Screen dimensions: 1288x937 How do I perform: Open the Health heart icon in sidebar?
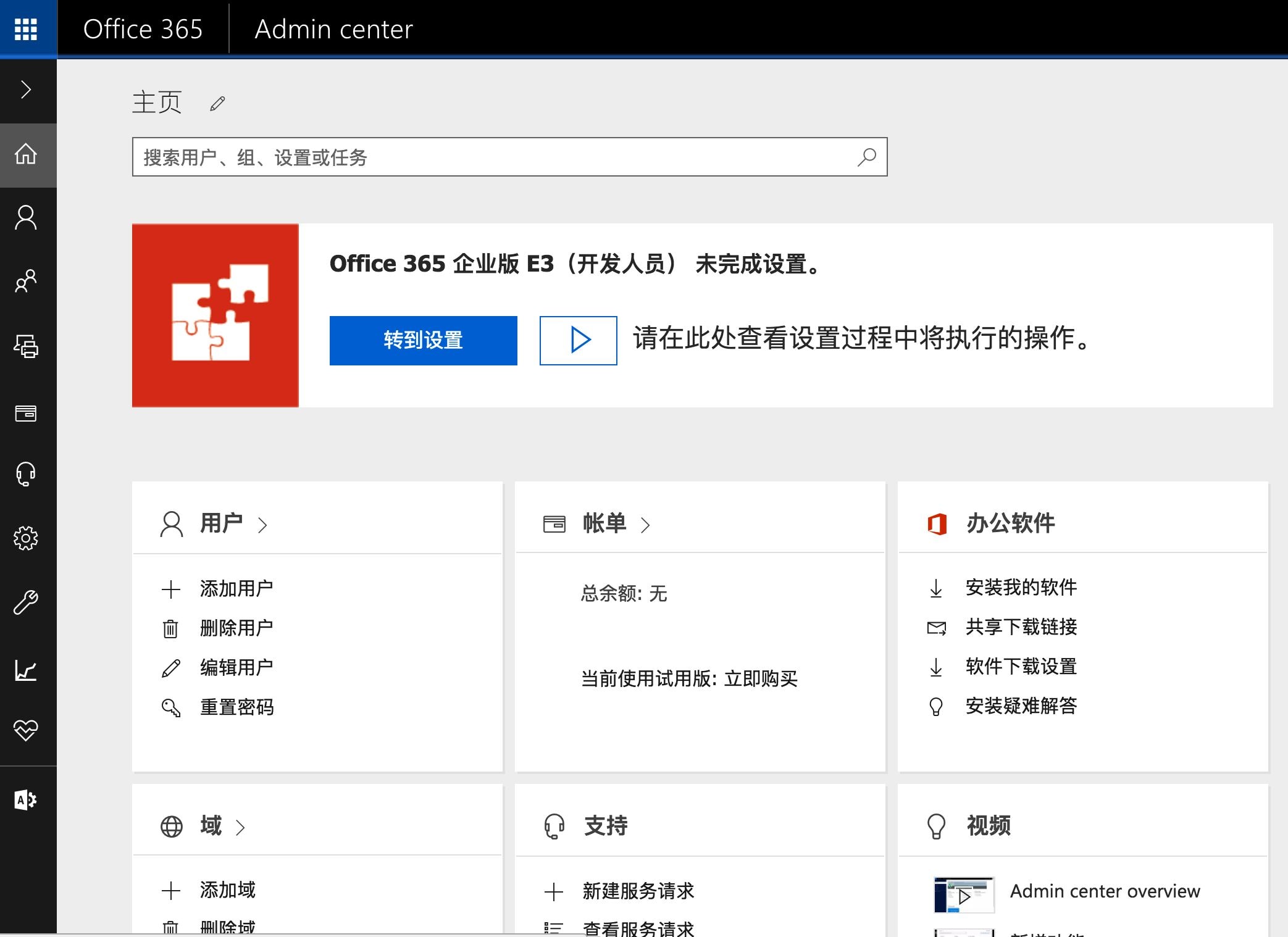26,730
